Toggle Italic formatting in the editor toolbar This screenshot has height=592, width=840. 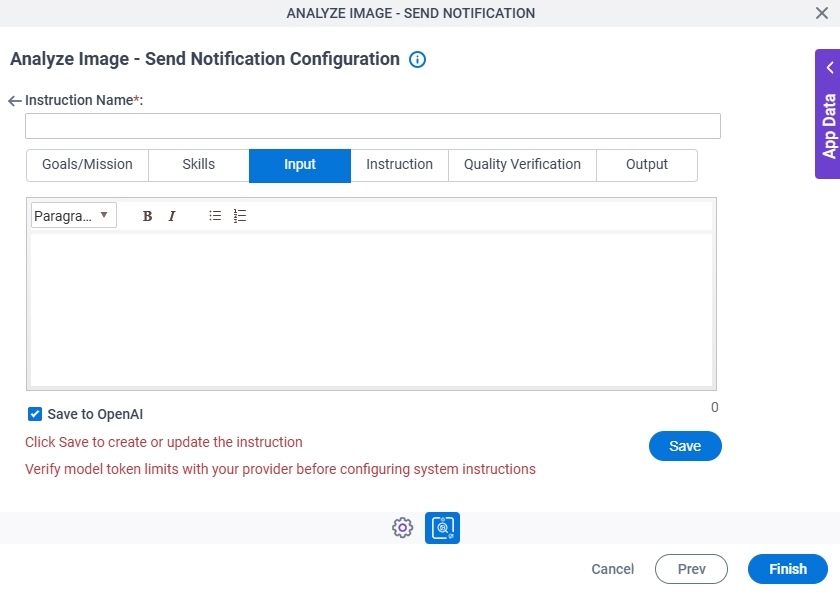172,216
